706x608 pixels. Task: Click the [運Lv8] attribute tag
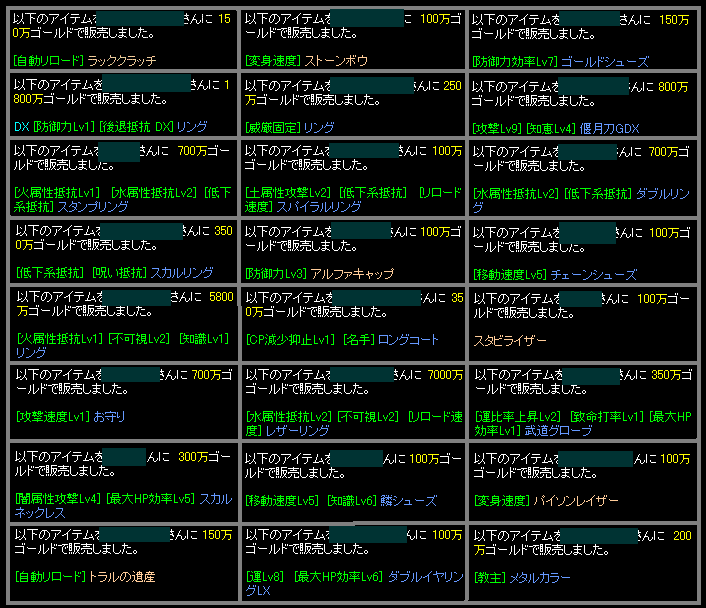(265, 576)
